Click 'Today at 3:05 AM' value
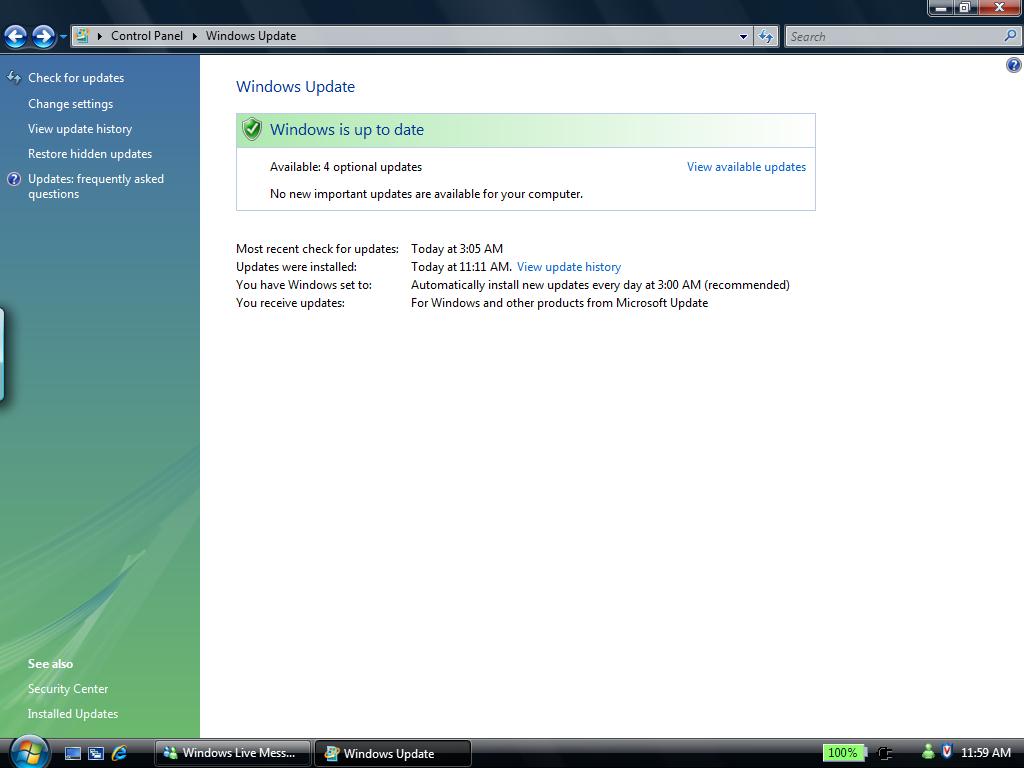Screen dimensions: 1024x768 pos(457,249)
